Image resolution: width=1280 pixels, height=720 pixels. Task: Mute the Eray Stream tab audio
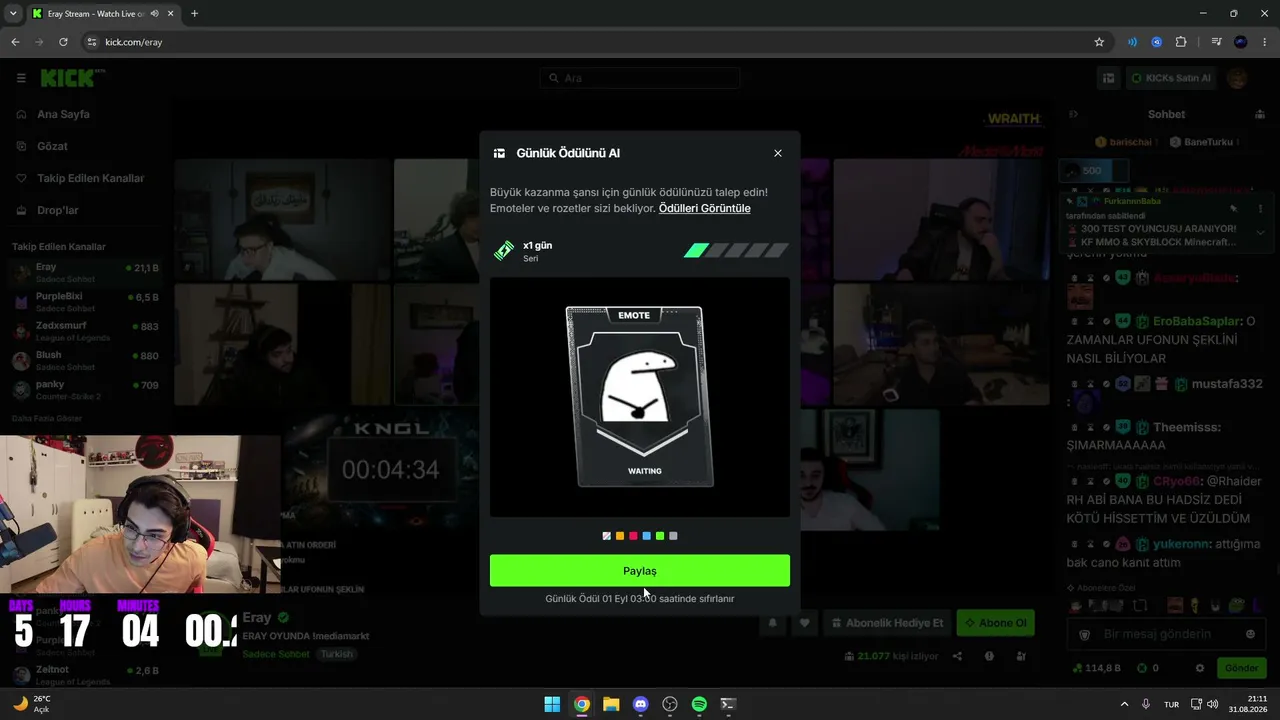(x=155, y=14)
